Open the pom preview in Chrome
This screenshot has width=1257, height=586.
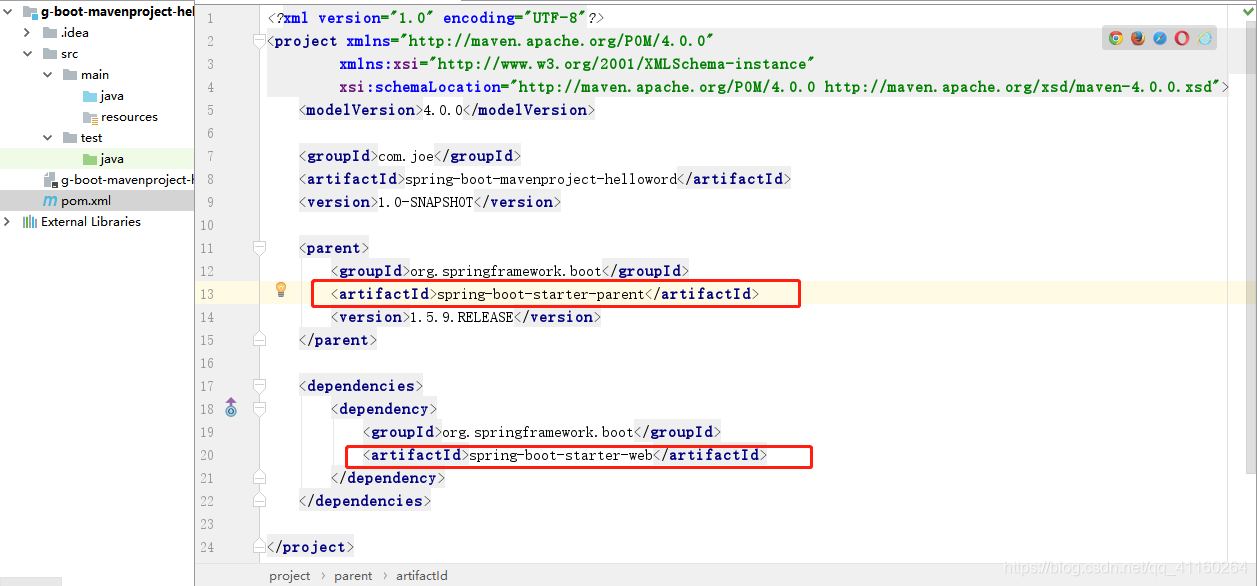pyautogui.click(x=1116, y=38)
